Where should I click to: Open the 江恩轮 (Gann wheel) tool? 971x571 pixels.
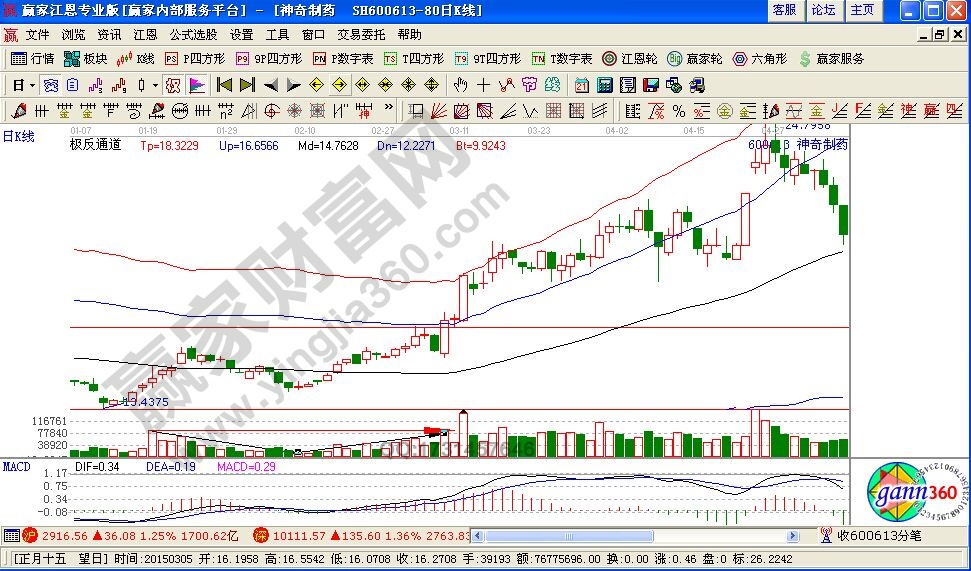pos(629,59)
